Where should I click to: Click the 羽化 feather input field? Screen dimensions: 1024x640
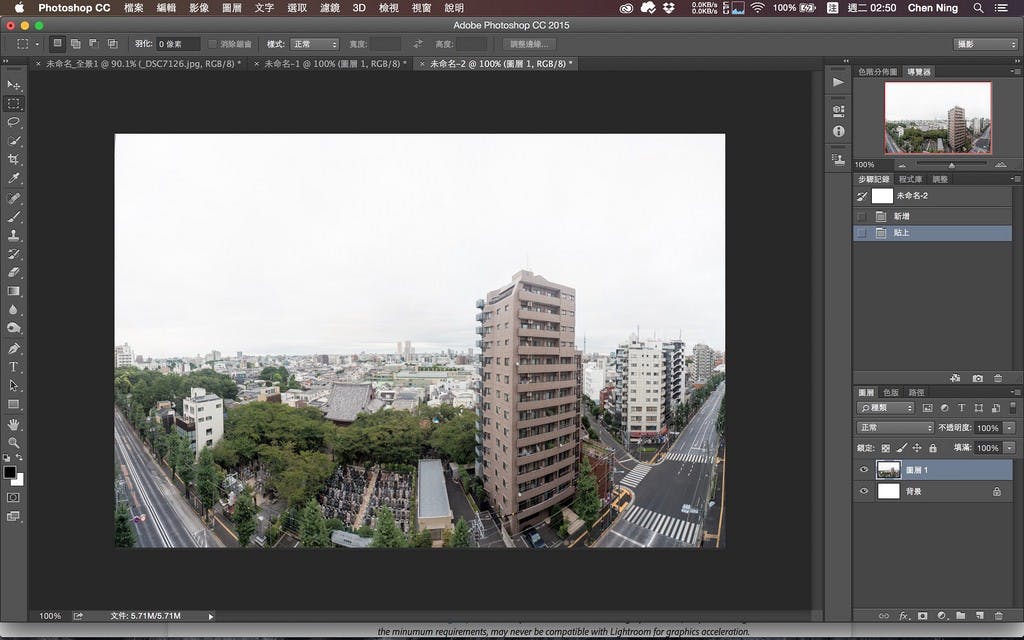pos(178,44)
